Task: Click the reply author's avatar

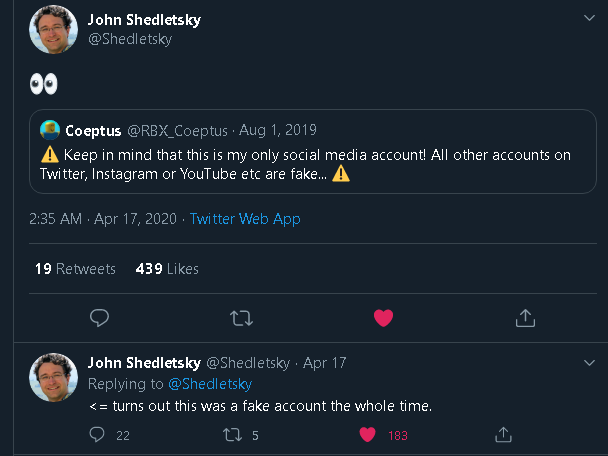Action: tap(54, 378)
